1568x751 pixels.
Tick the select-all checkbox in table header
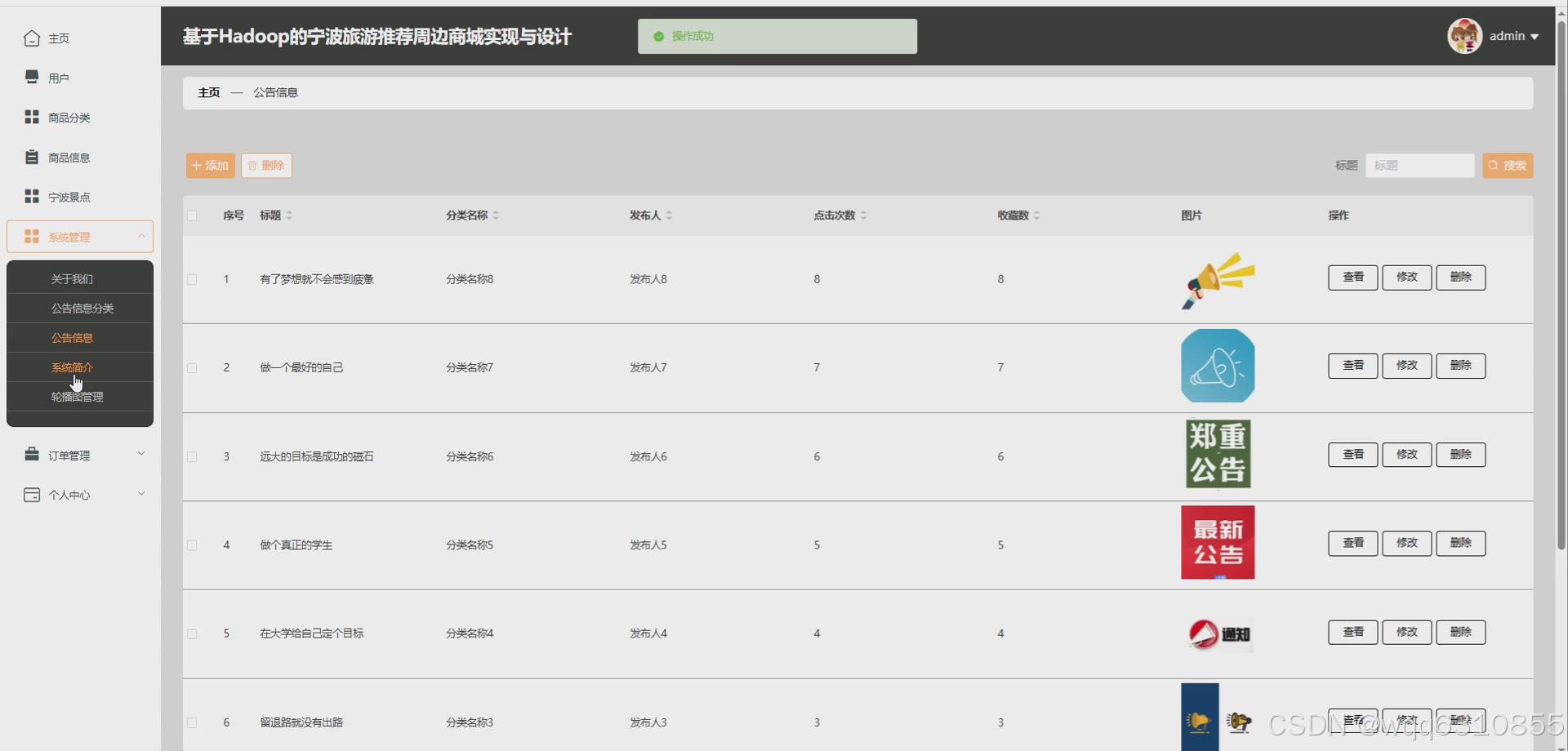coord(192,216)
